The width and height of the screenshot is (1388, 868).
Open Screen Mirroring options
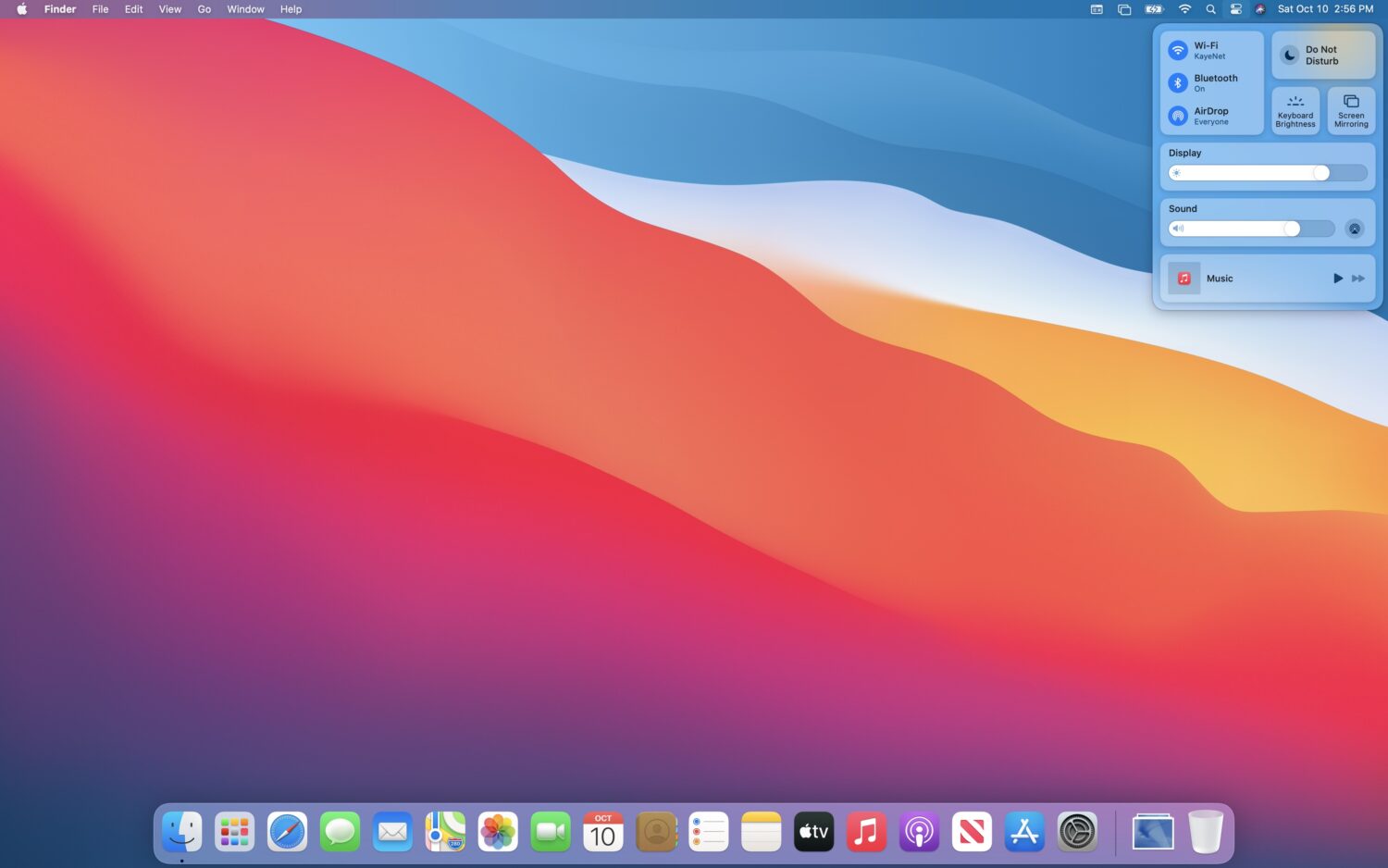tap(1350, 110)
